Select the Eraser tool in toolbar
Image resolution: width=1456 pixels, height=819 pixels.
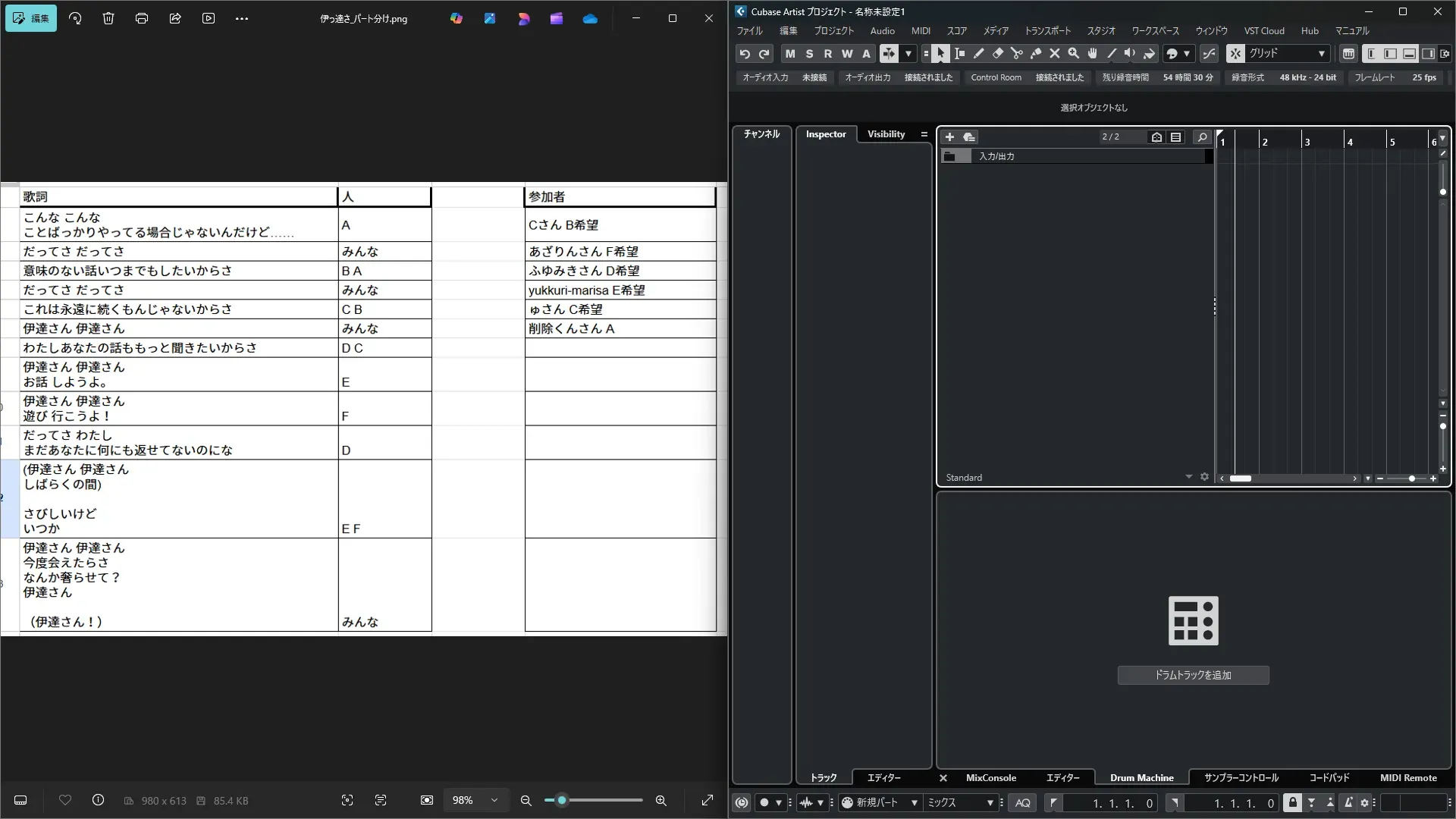pos(997,54)
